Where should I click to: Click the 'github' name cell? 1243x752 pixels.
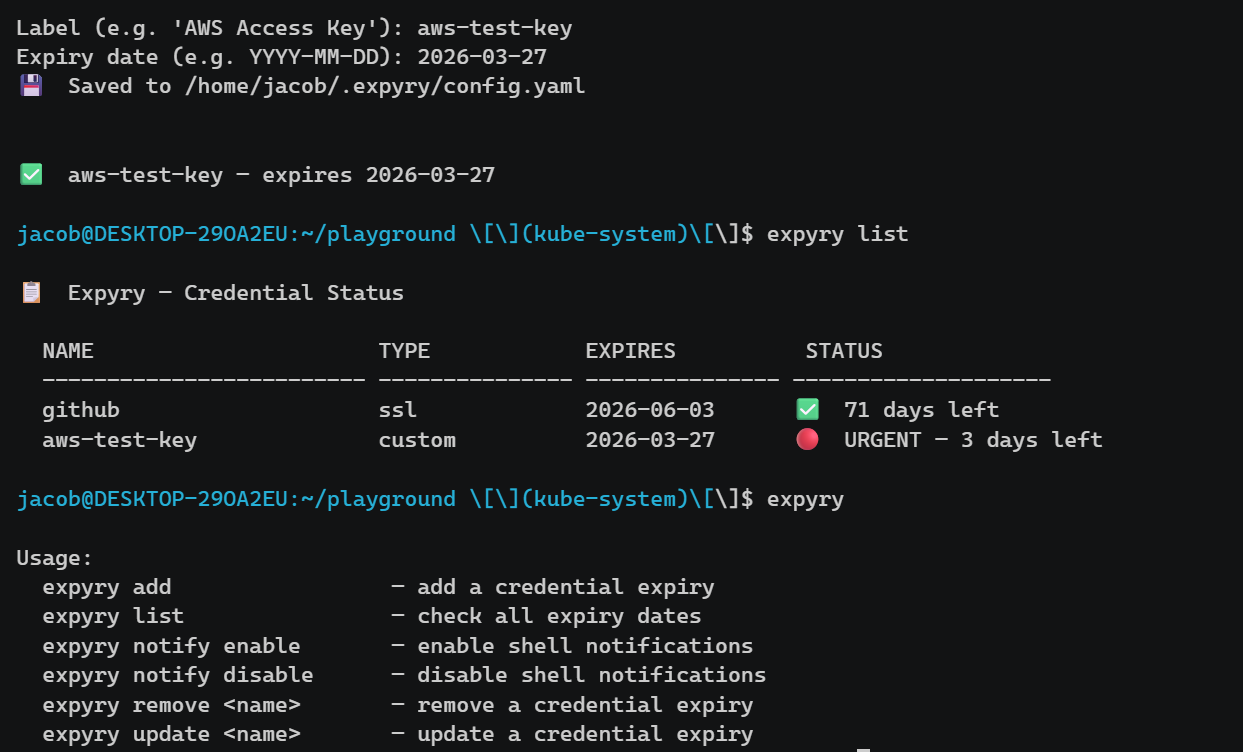click(81, 410)
